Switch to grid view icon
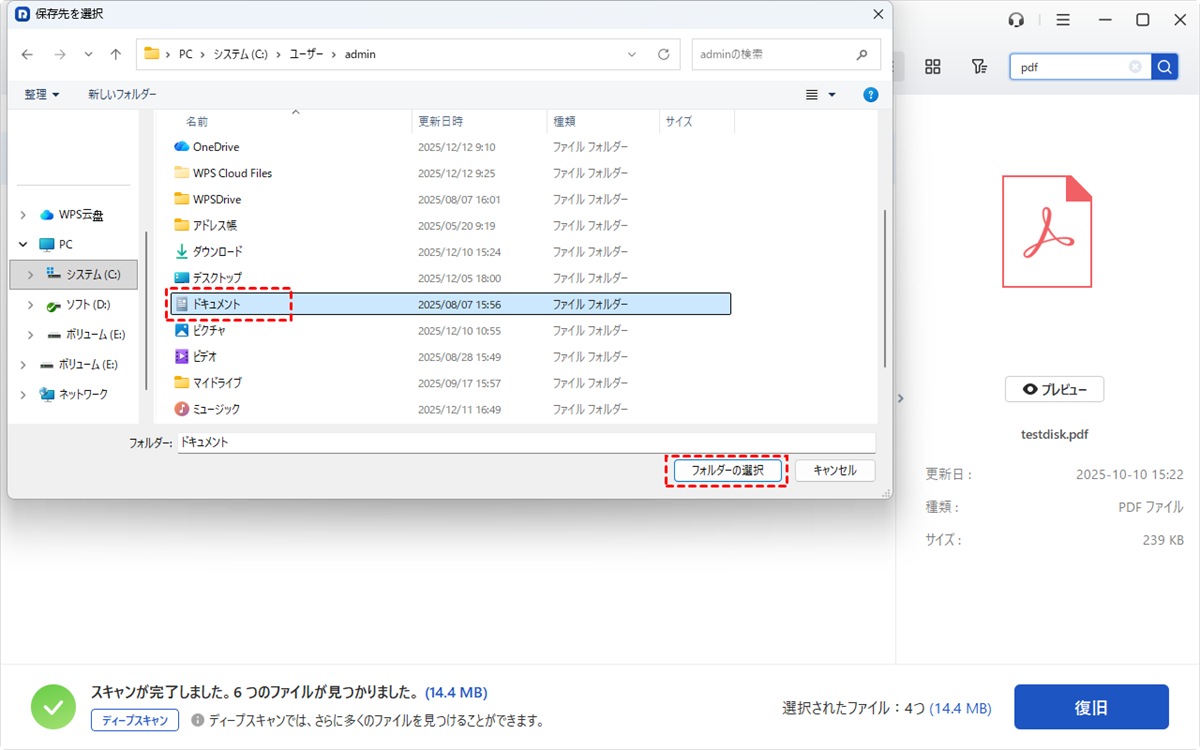The image size is (1200, 750). coord(933,66)
